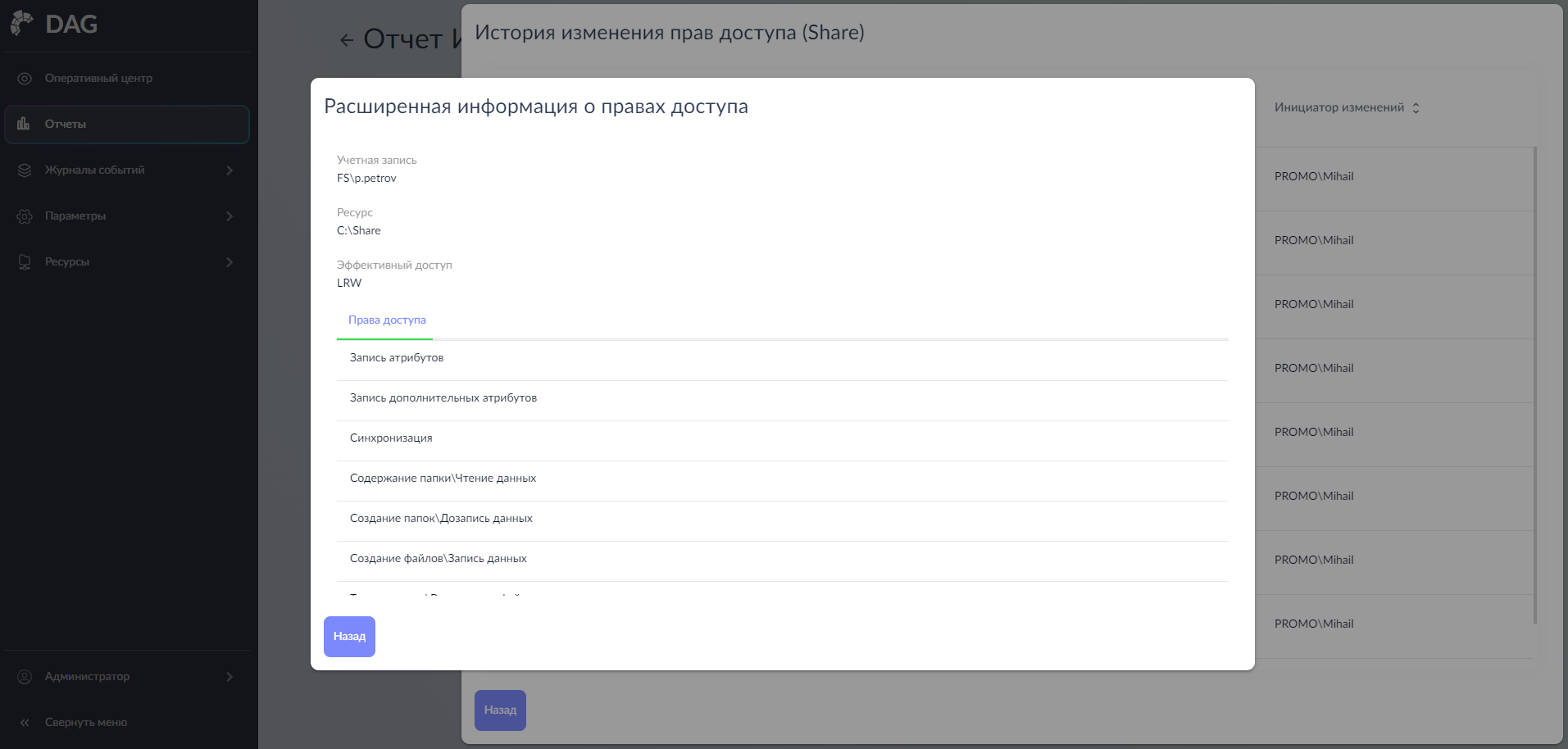The image size is (1568, 749).
Task: Click the double-chevron collapse menu icon
Action: (25, 723)
